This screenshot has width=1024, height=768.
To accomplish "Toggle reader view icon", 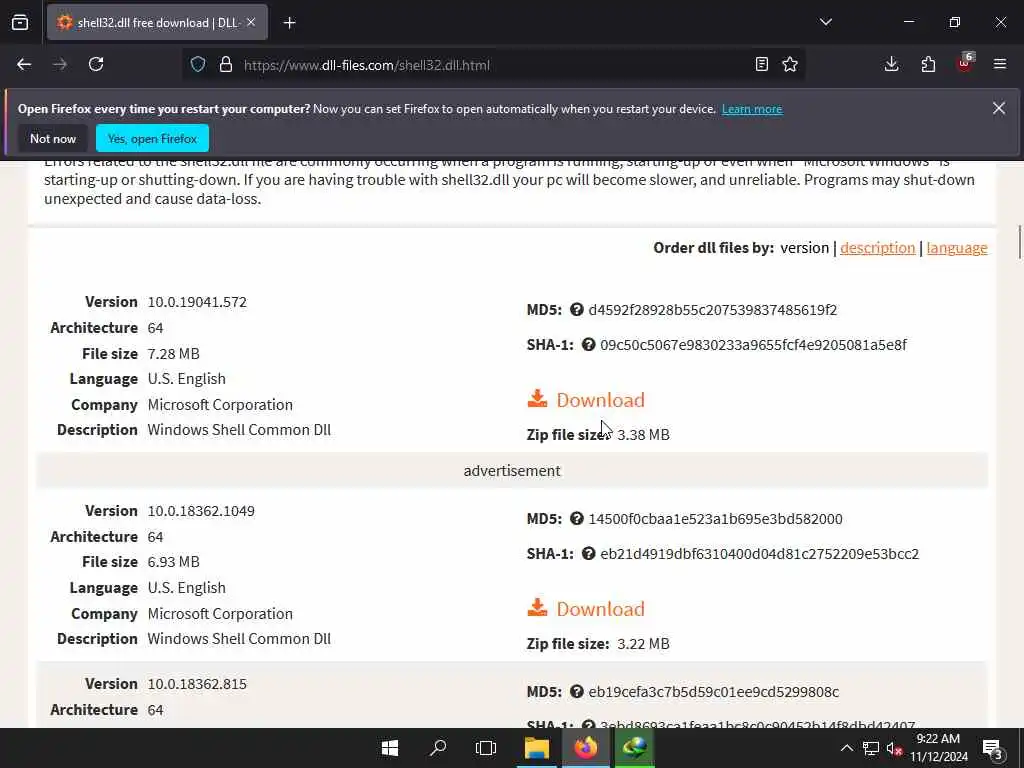I will coord(761,65).
